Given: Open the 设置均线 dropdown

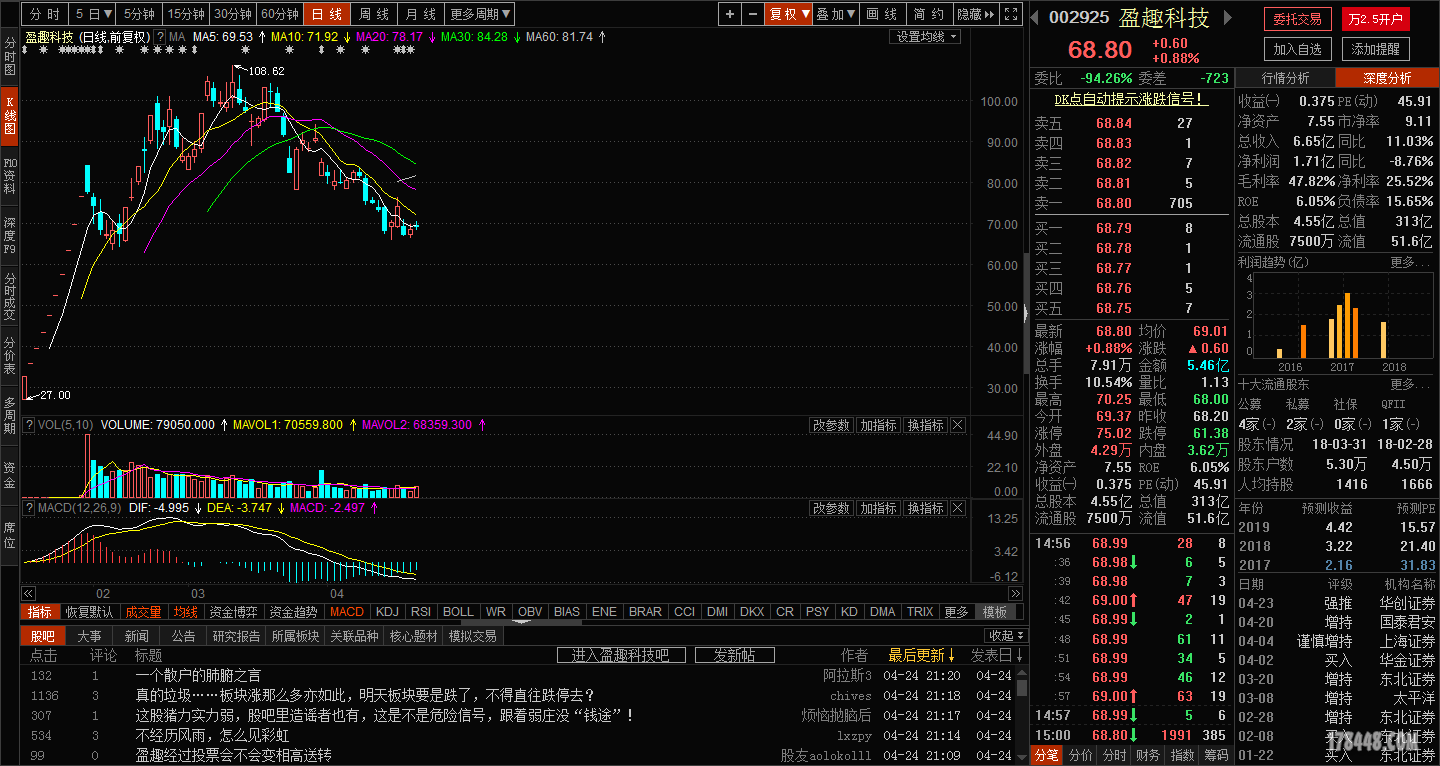Looking at the screenshot, I should pos(925,37).
